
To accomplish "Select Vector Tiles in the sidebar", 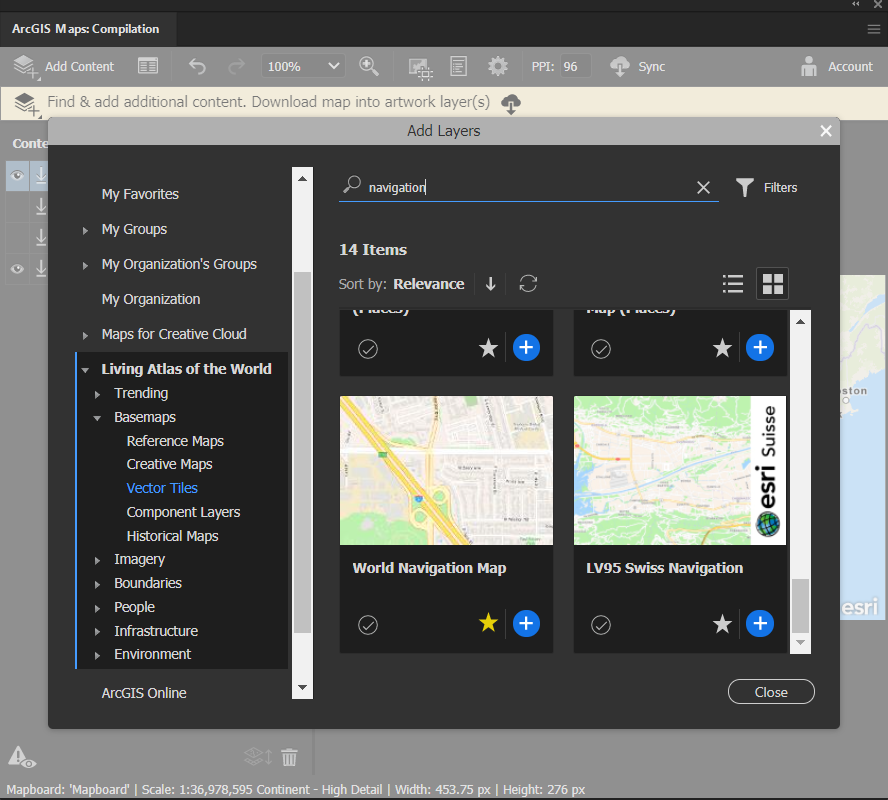I will pos(162,488).
